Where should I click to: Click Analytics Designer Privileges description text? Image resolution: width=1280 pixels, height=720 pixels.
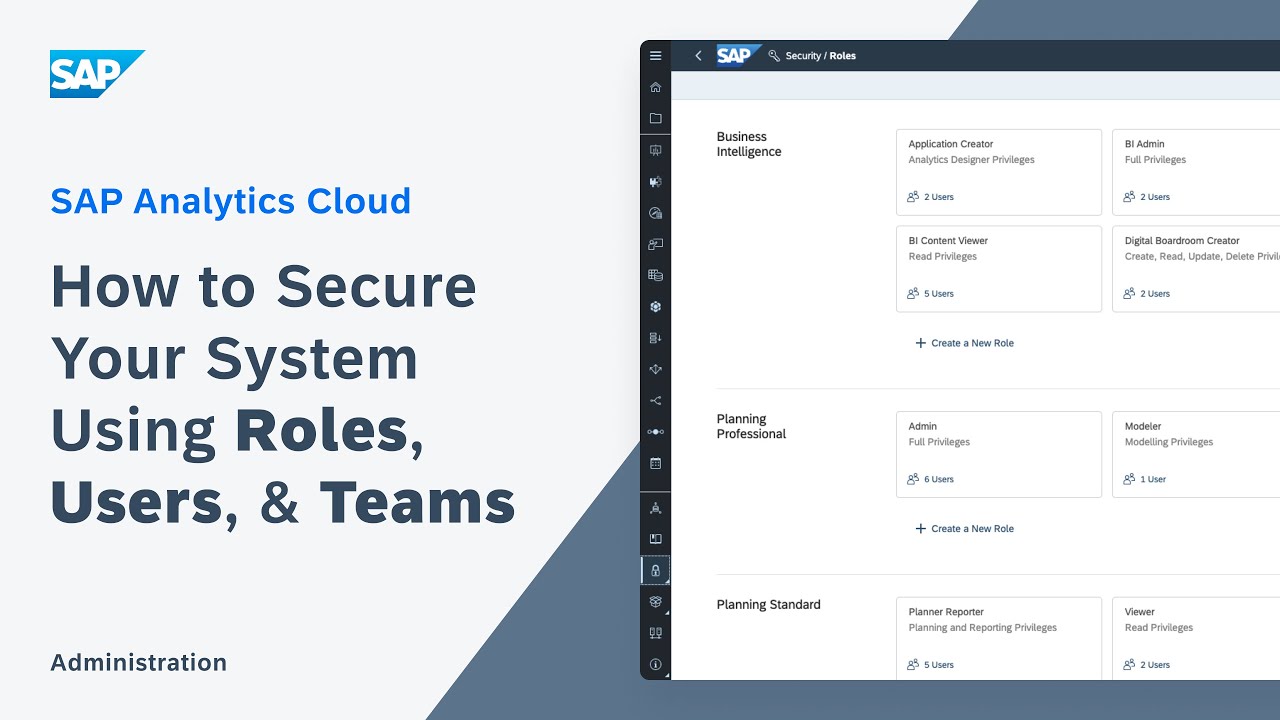[x=971, y=160]
